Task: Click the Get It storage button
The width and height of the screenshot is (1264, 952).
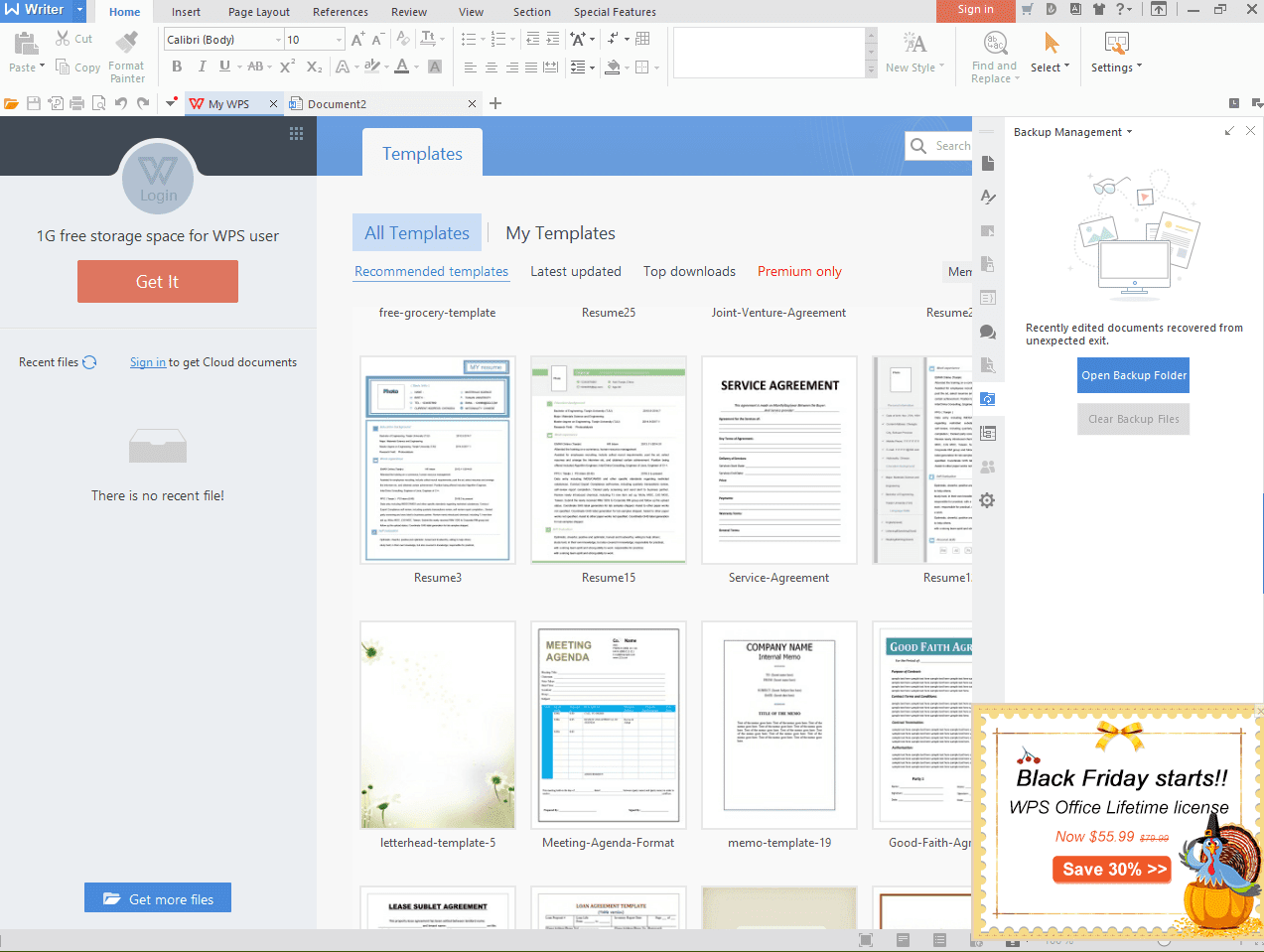Action: pyautogui.click(x=158, y=282)
